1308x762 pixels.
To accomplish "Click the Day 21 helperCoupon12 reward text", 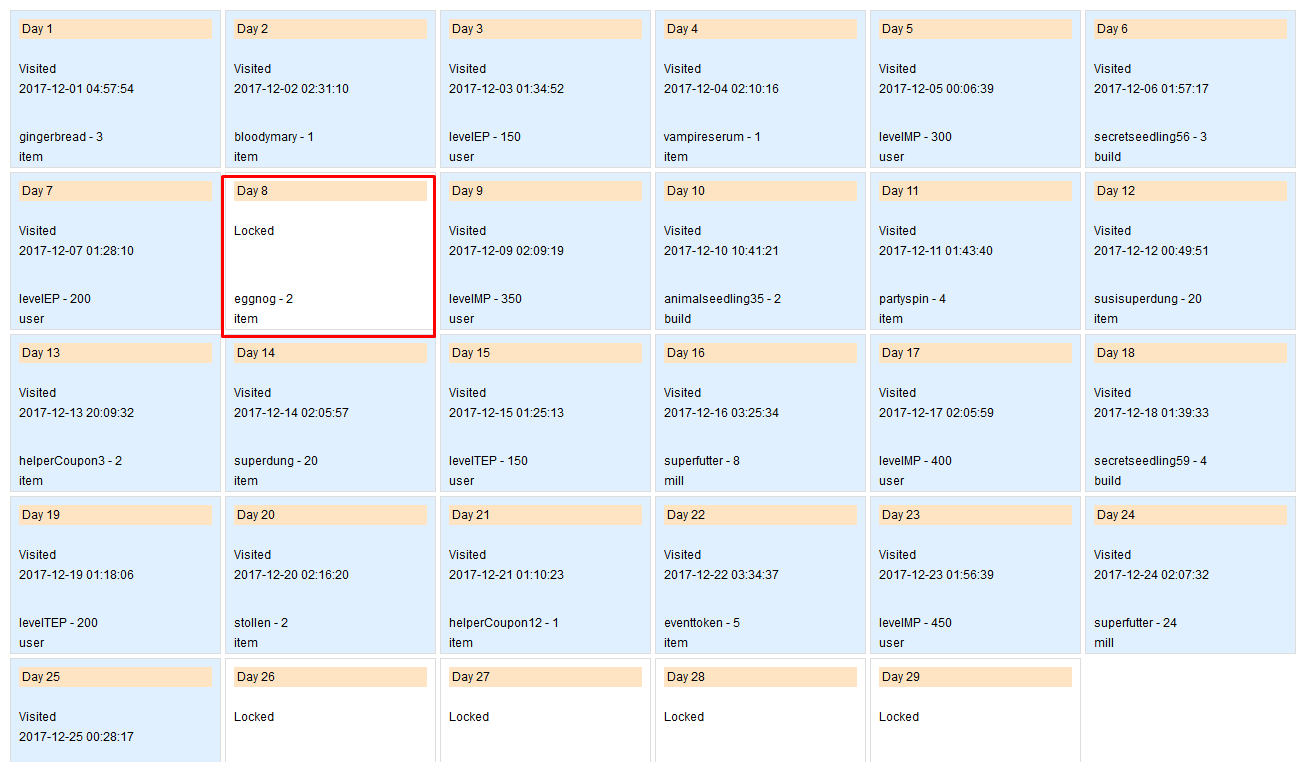I will tap(504, 623).
